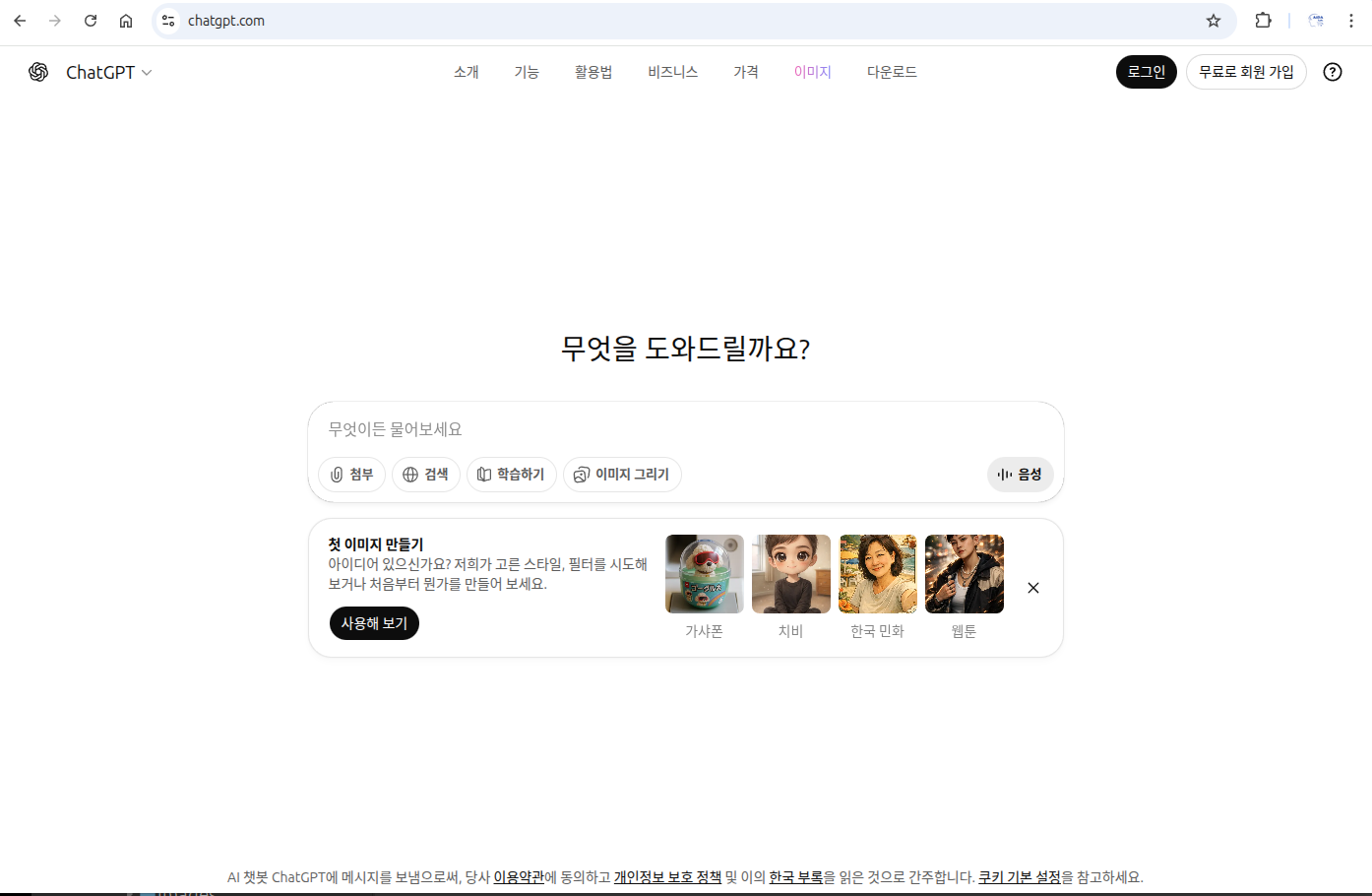
Task: Open the 가격 pricing menu item
Action: coord(745,72)
